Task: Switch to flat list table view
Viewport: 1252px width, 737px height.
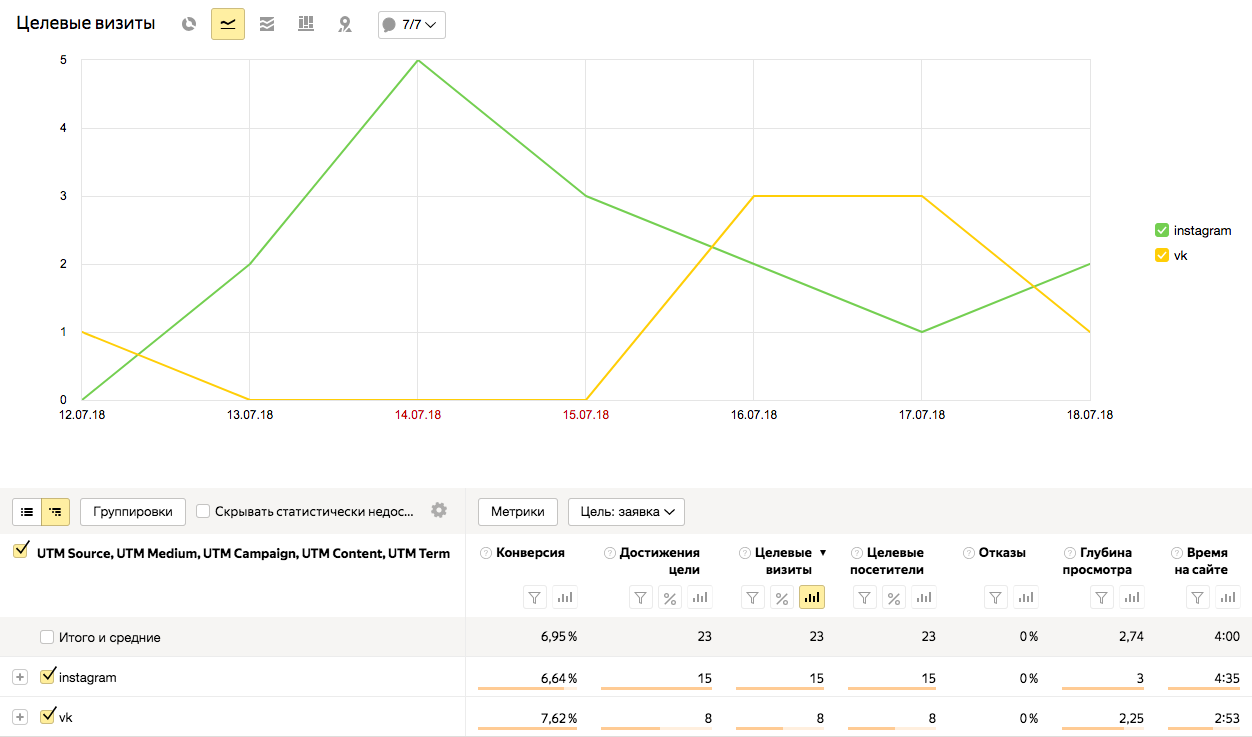Action: tap(27, 511)
